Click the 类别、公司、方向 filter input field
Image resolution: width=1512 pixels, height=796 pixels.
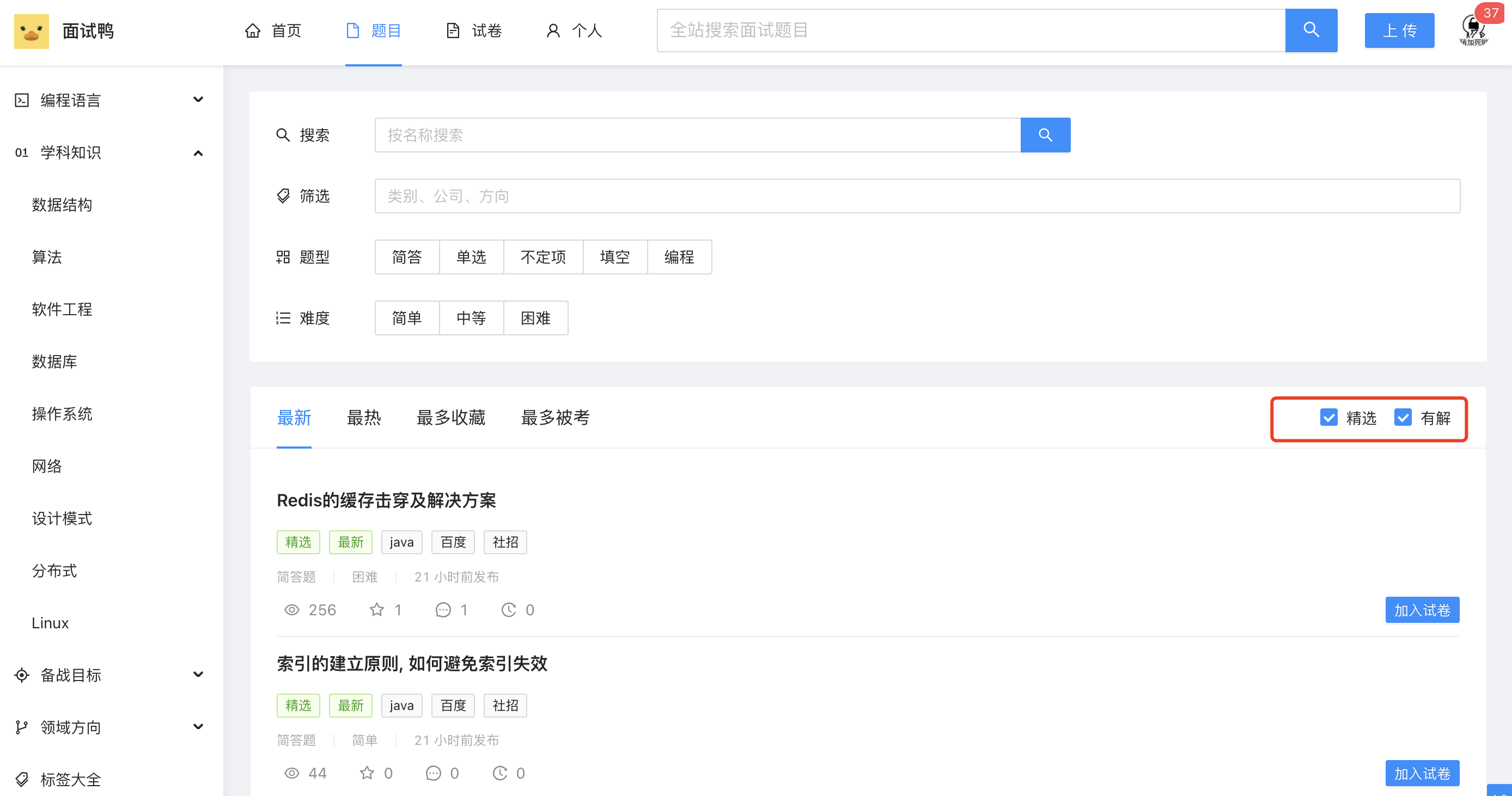(917, 196)
